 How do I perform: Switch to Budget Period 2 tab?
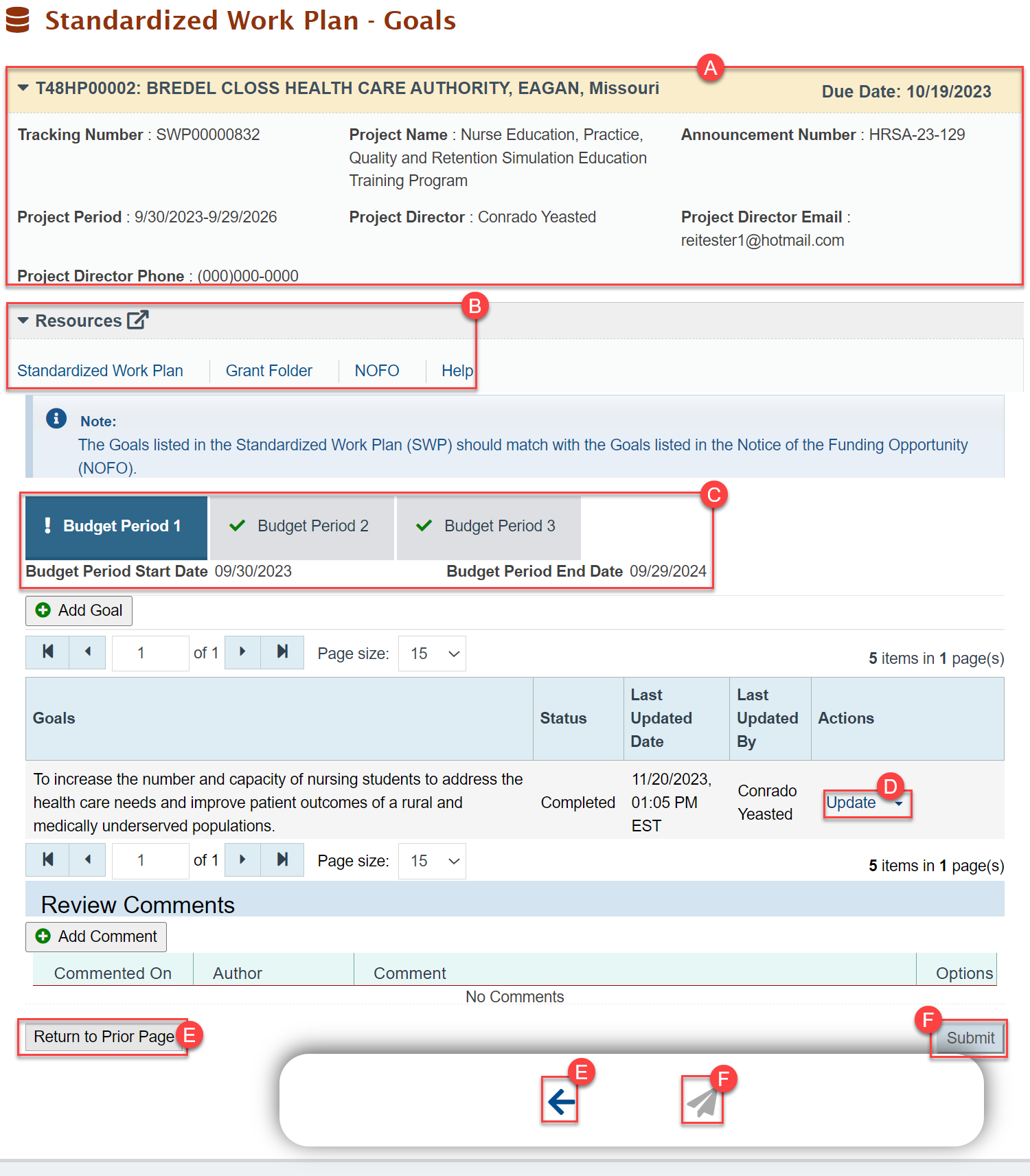[302, 527]
